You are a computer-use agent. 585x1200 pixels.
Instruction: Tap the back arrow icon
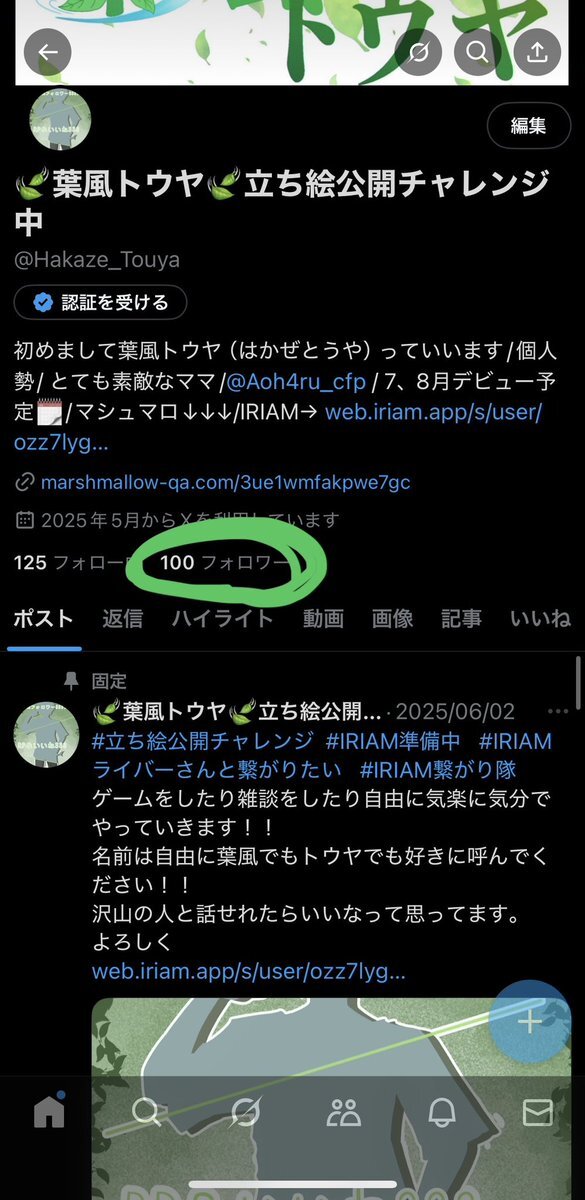(48, 54)
